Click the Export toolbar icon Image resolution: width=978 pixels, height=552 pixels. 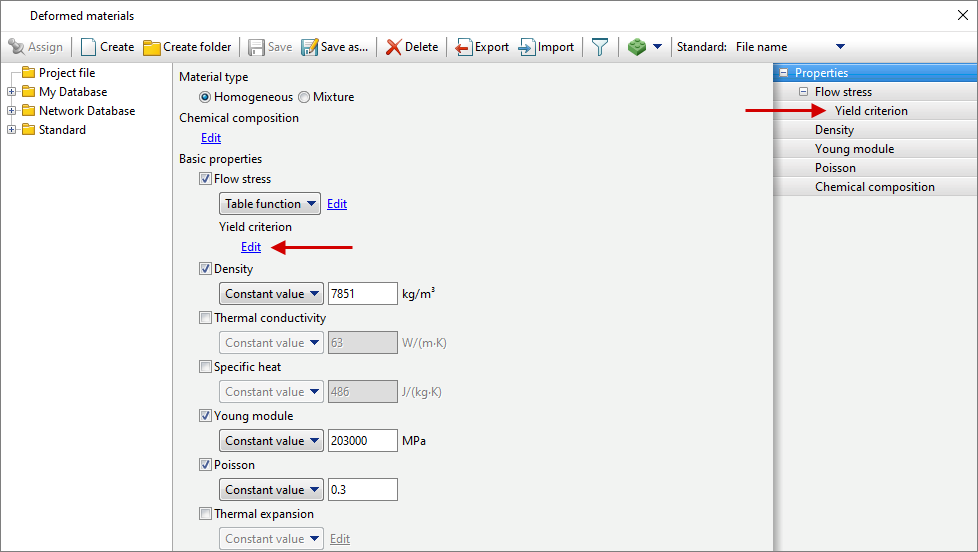click(x=464, y=47)
